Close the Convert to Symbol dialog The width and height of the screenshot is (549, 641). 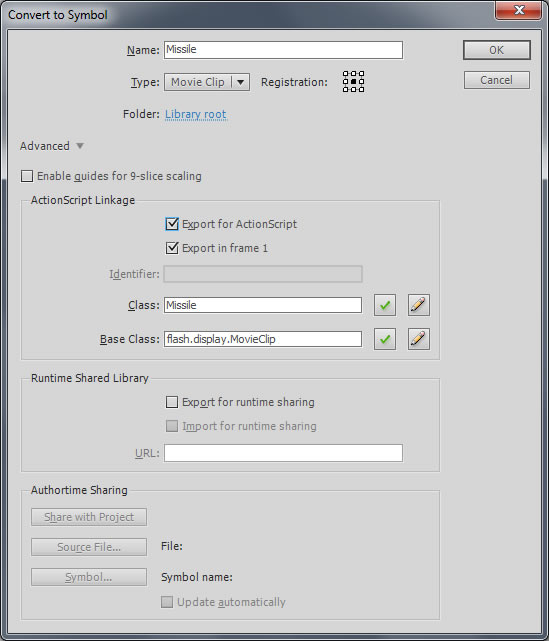pyautogui.click(x=519, y=10)
